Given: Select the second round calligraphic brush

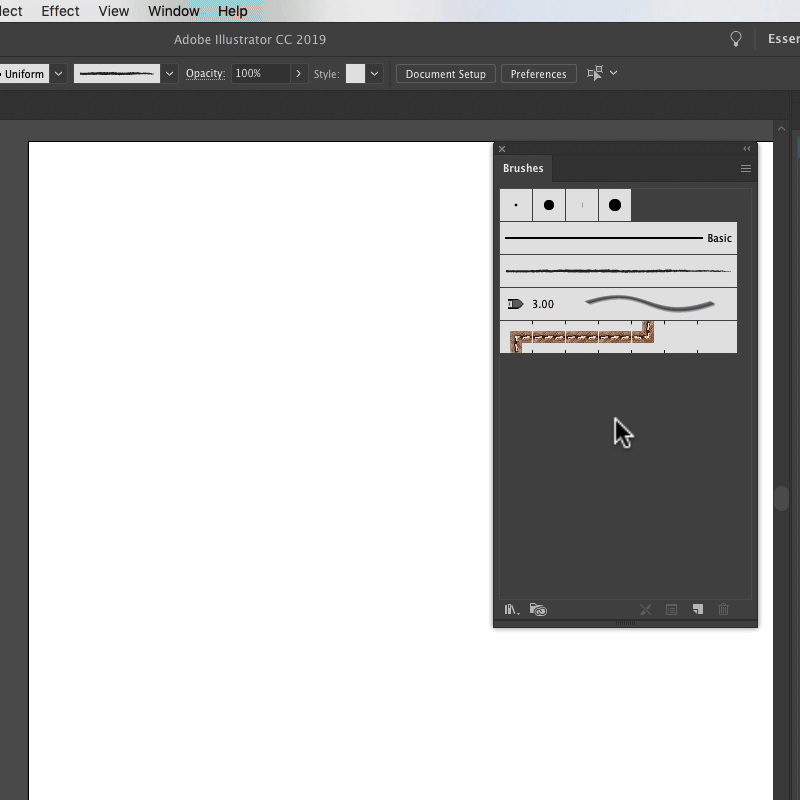Looking at the screenshot, I should pos(549,205).
